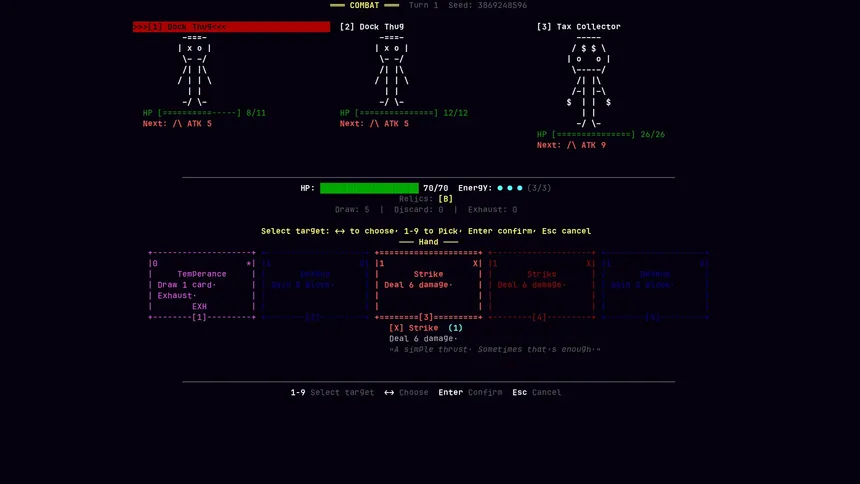Pick the dimmed Strike card in slot 4
The height and width of the screenshot is (484, 860).
[x=541, y=285]
